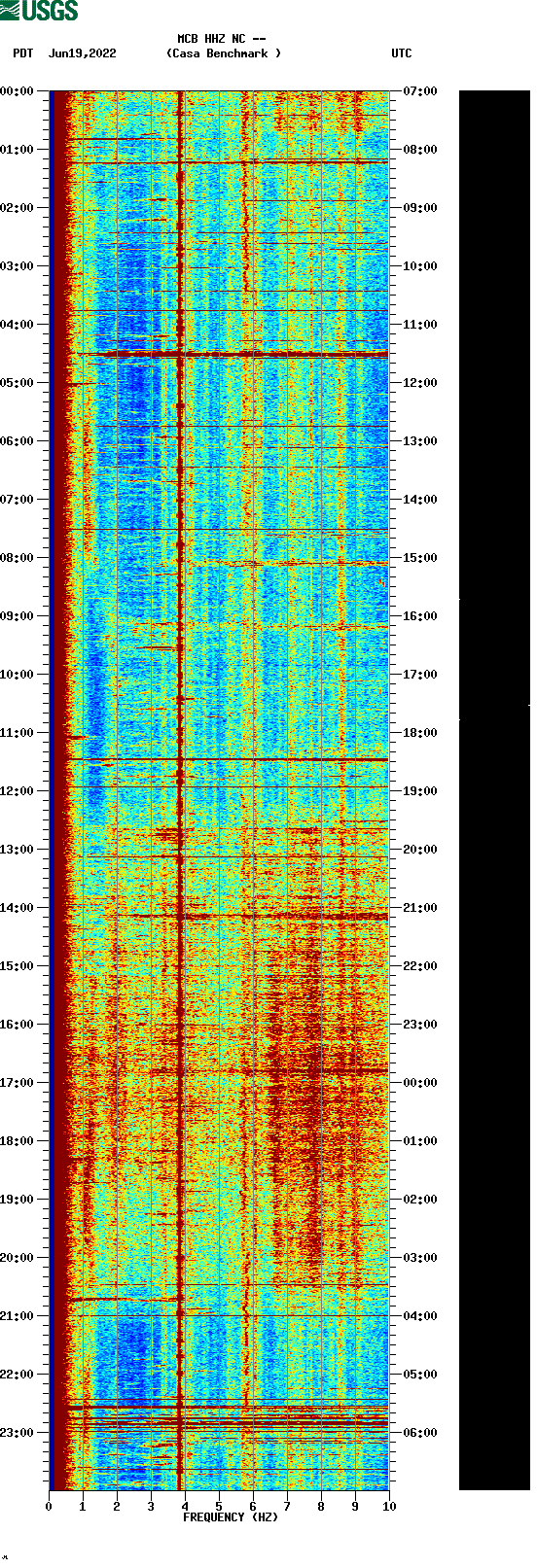Click the 3 Hz frequency tick label
The image size is (537, 1568).
[151, 1507]
